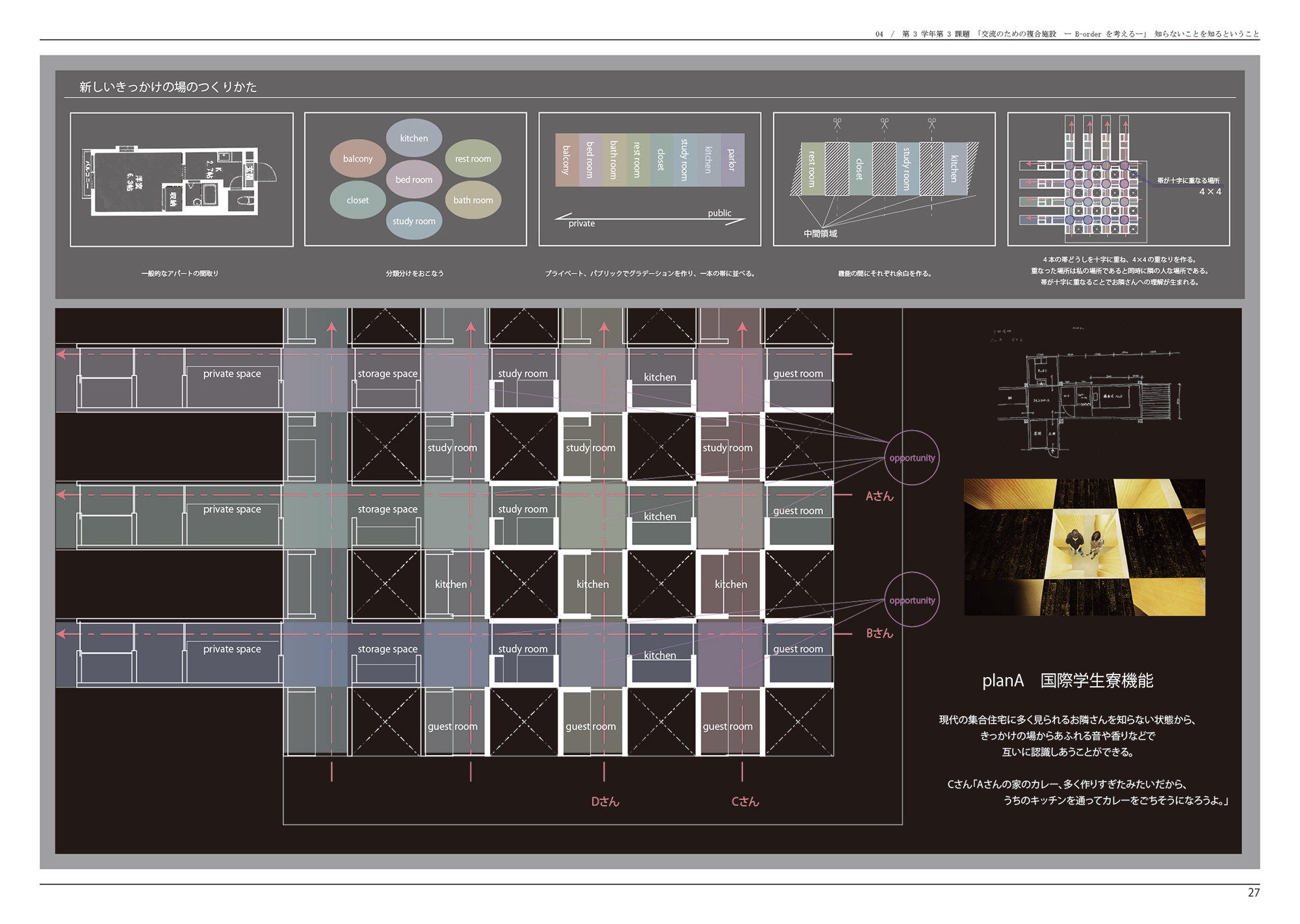Click the Cさん label
The width and height of the screenshot is (1300, 924).
pos(745,802)
